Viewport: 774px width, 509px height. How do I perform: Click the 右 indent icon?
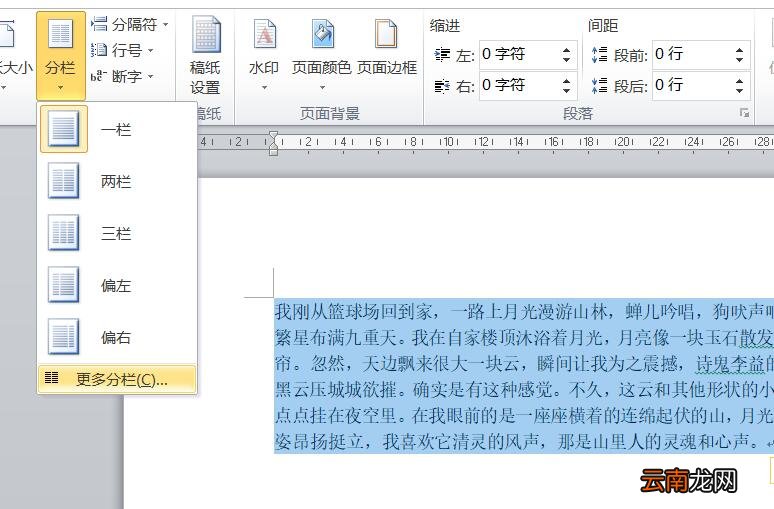click(442, 86)
